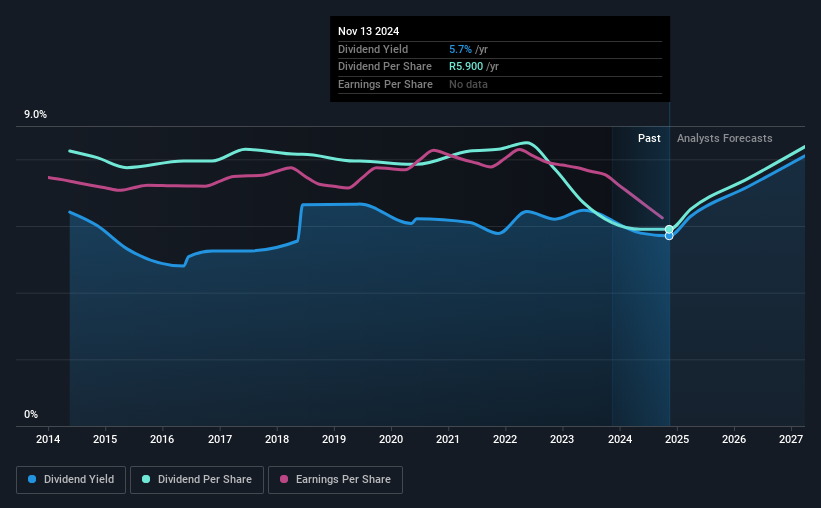Click the Past section label

pos(649,138)
